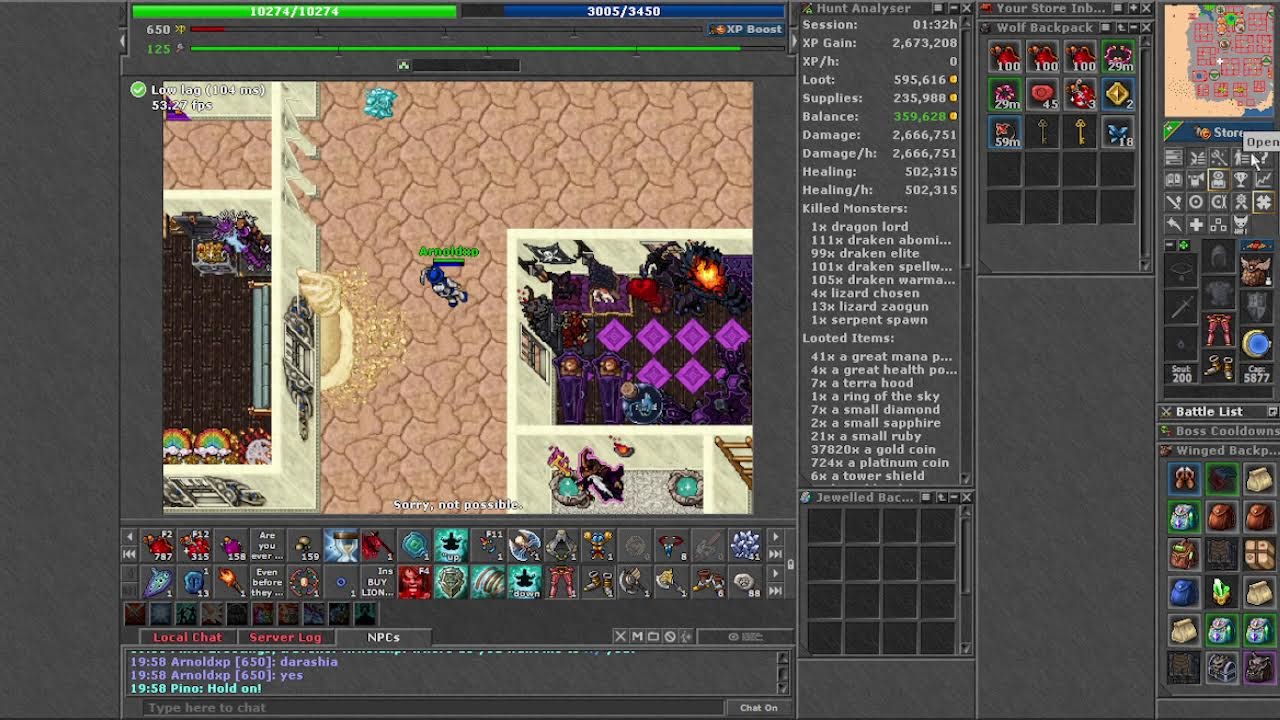Click the XP Boost button
Screen dimensions: 1280x720
tap(746, 29)
